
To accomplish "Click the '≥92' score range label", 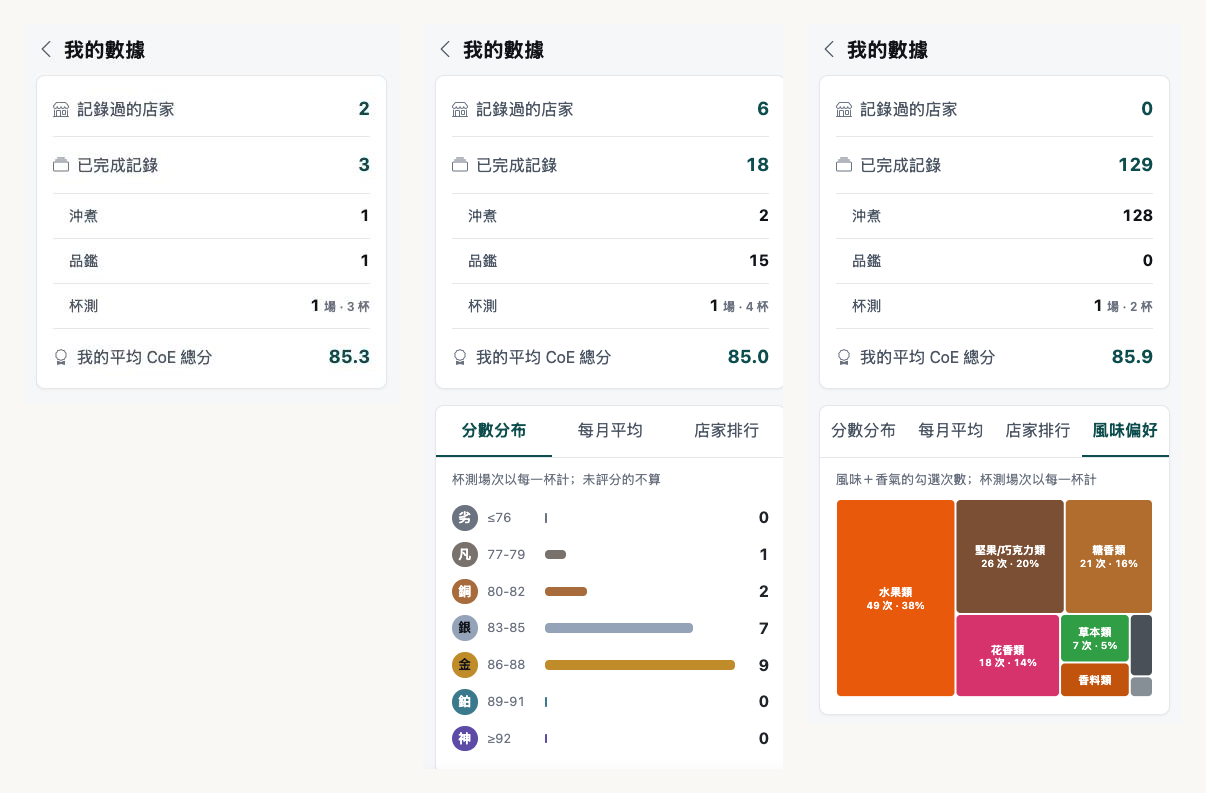I will pyautogui.click(x=499, y=739).
